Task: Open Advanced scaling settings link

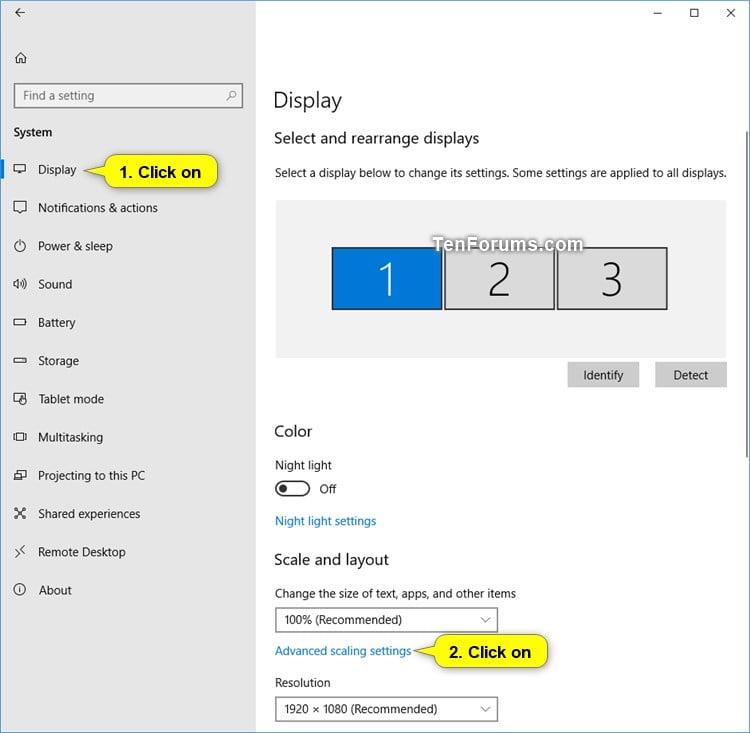Action: pos(343,651)
